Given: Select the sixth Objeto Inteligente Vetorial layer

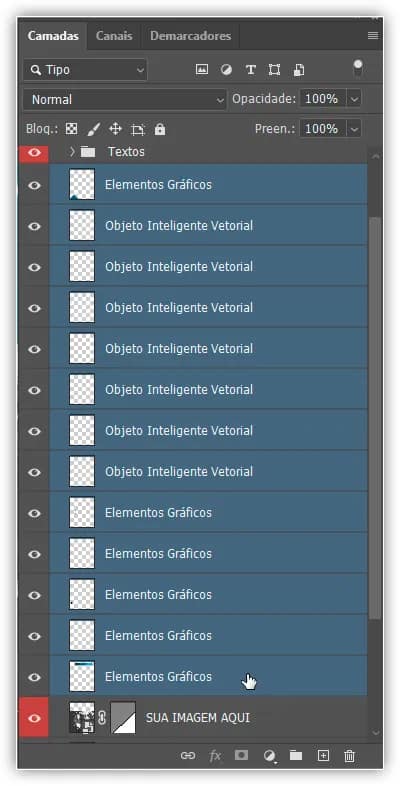Looking at the screenshot, I should coord(209,431).
